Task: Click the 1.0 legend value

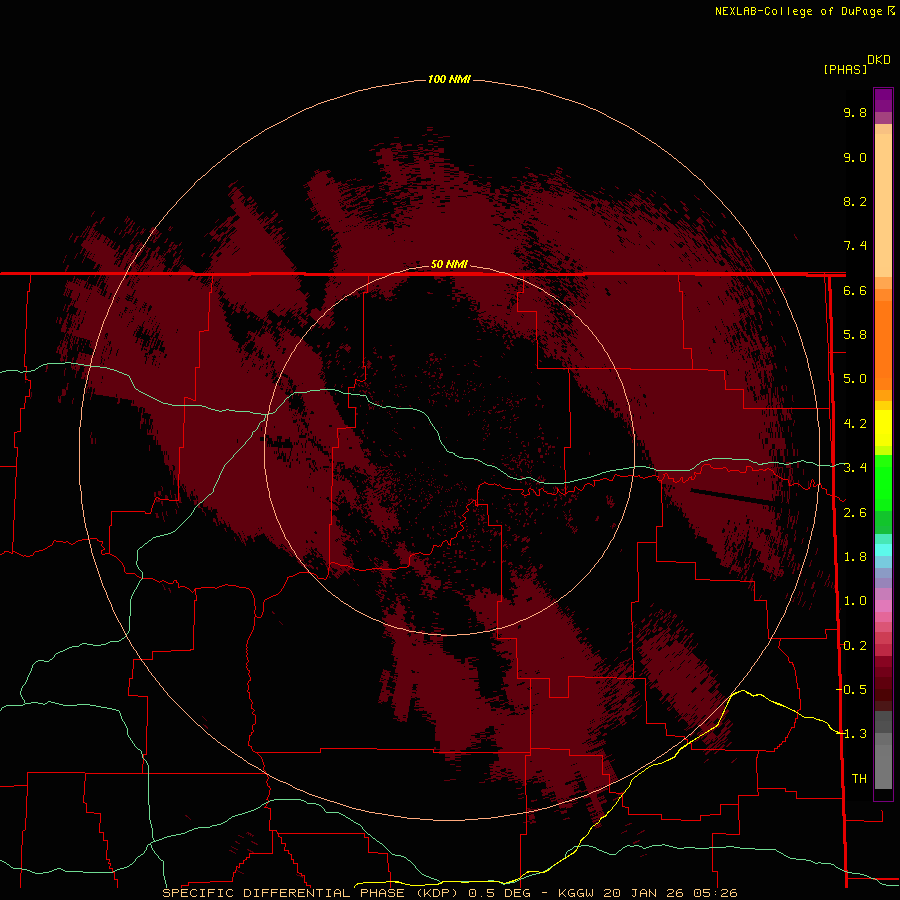Action: coord(855,601)
